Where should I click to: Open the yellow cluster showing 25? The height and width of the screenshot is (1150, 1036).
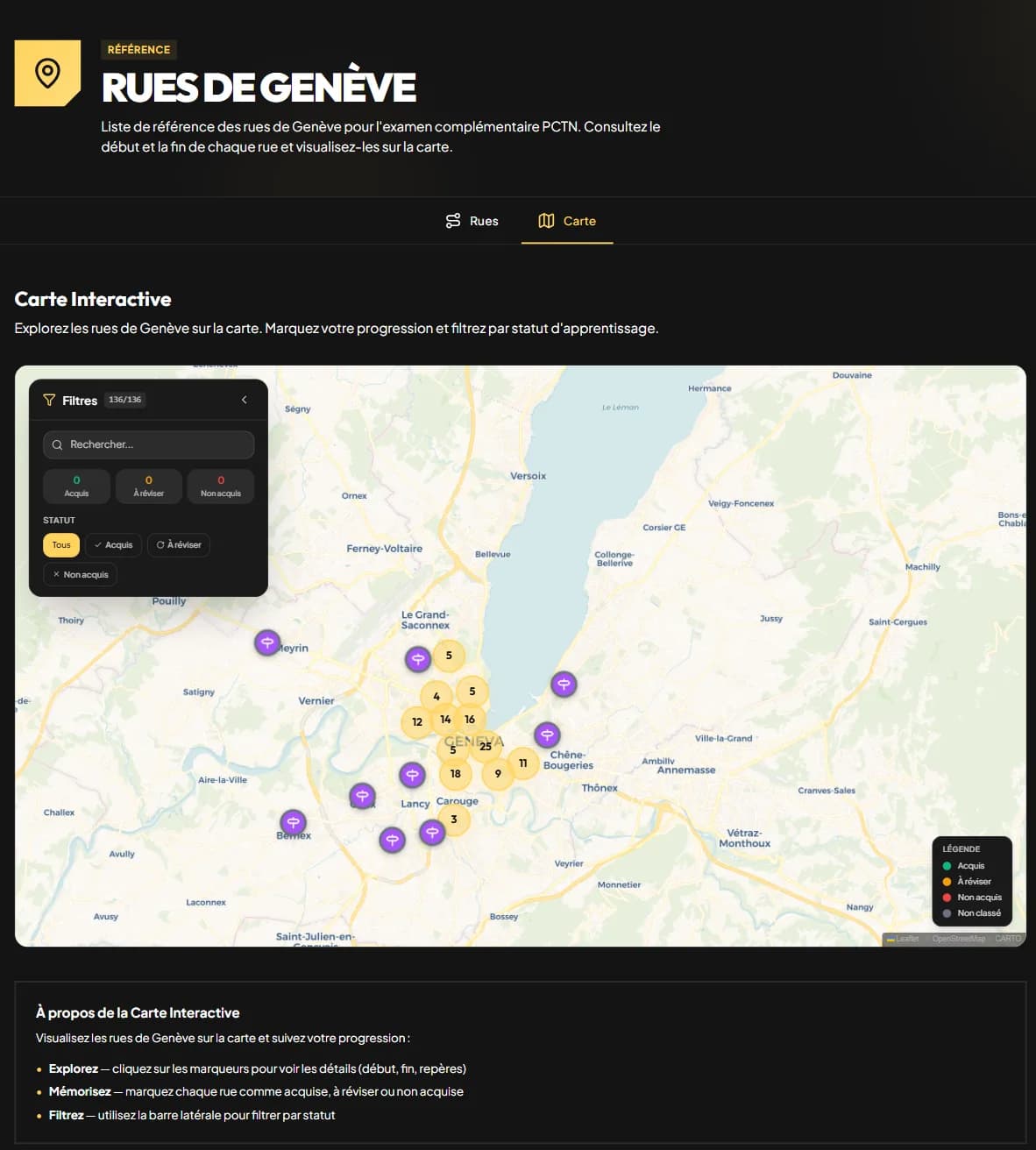coord(486,747)
